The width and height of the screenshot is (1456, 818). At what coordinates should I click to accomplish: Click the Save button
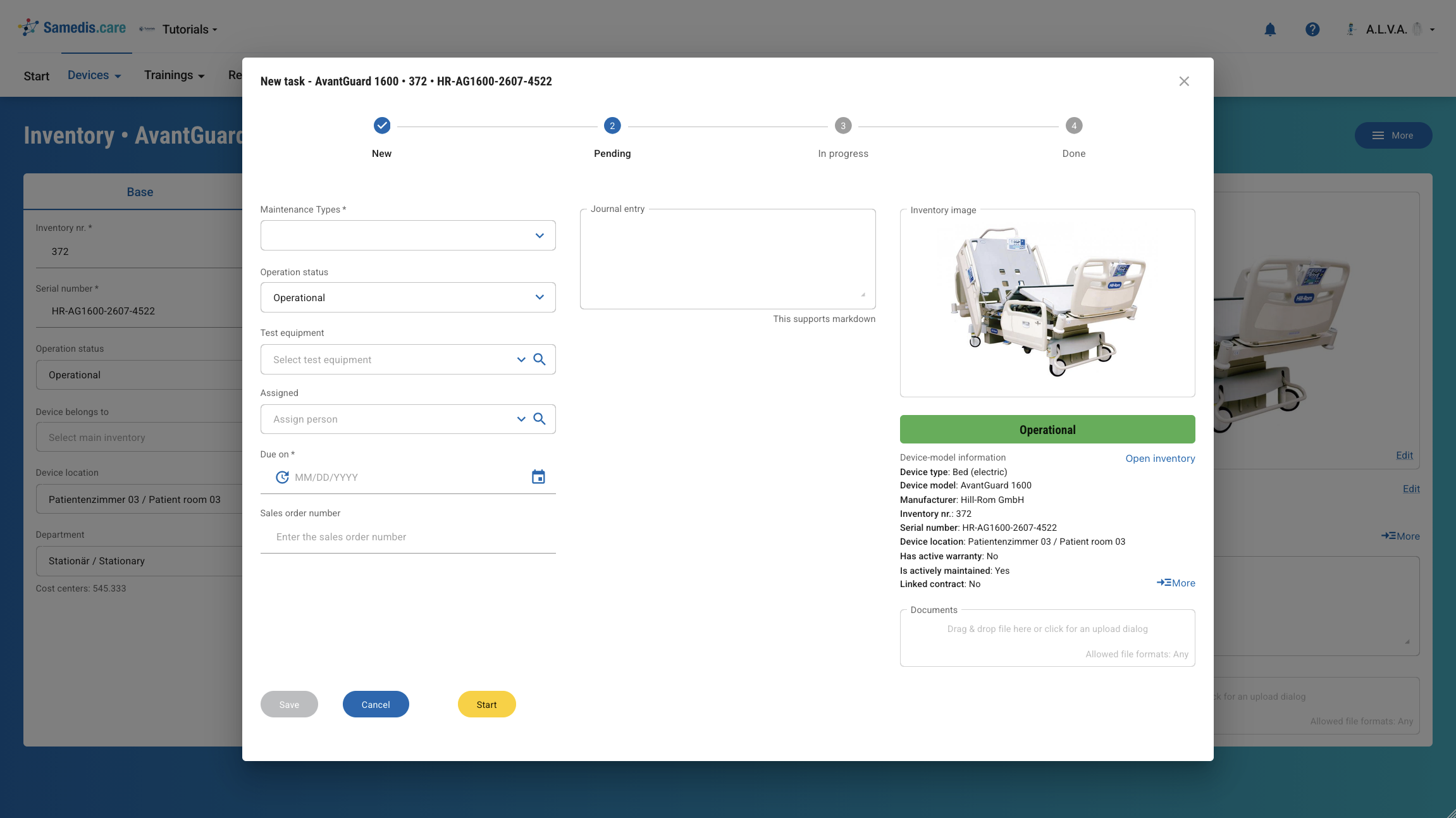coord(289,704)
